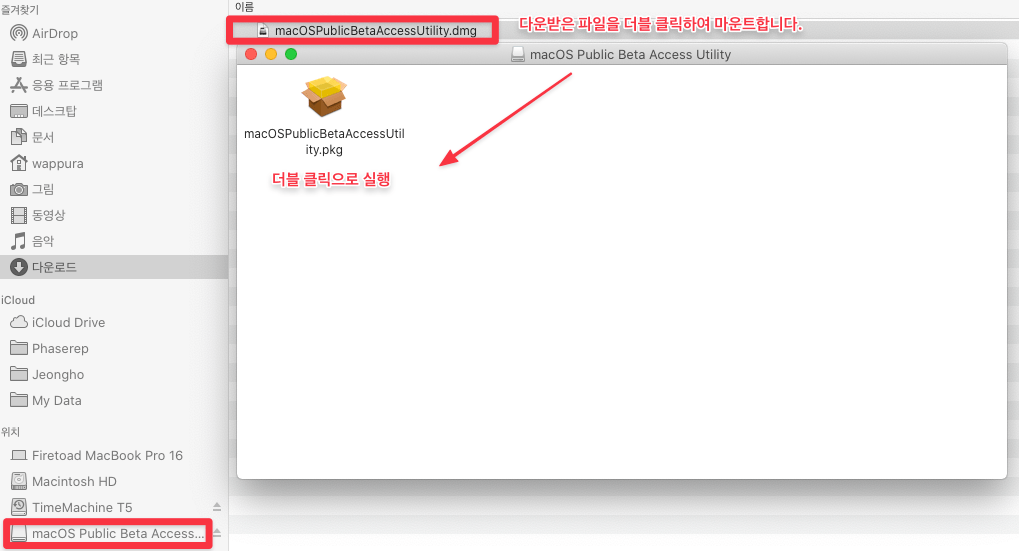1019x551 pixels.
Task: Click the music note icon beside 음악
Action: 19,241
